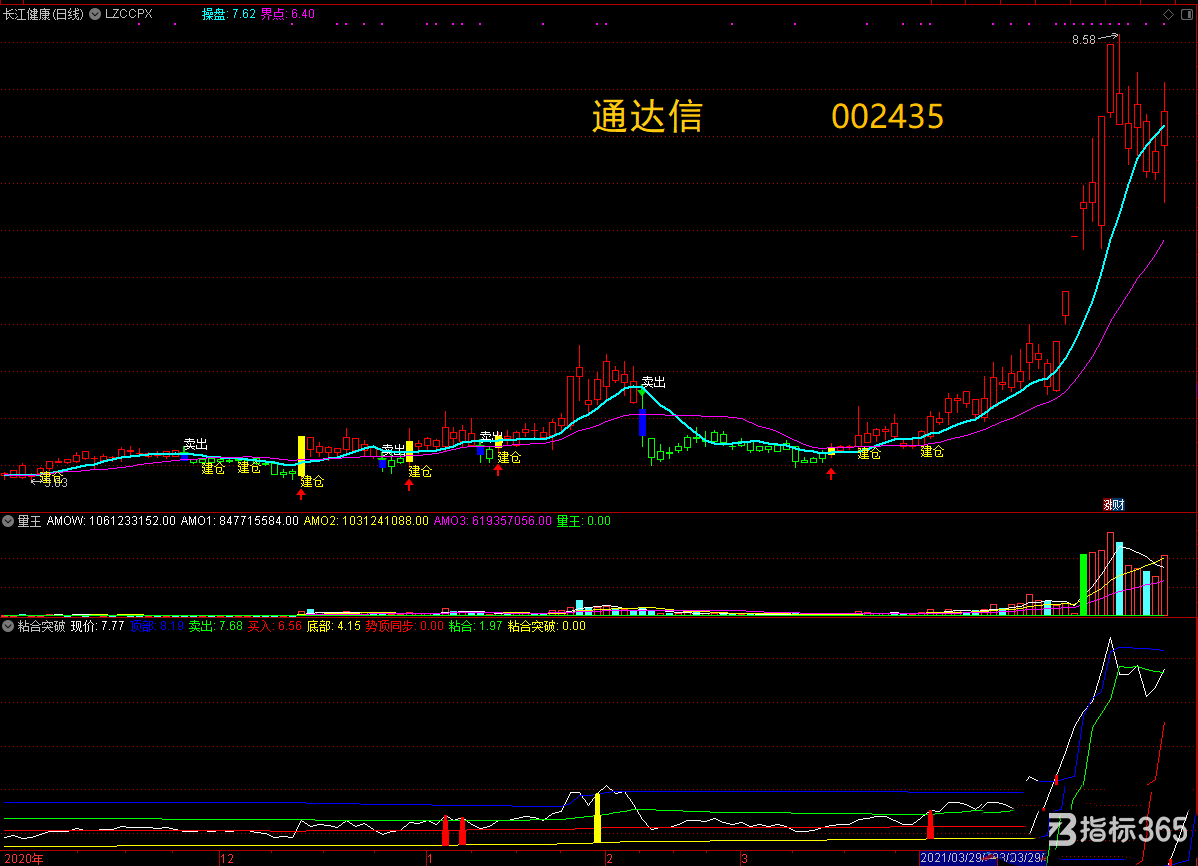Select 顶部: 8.19 value

point(157,626)
